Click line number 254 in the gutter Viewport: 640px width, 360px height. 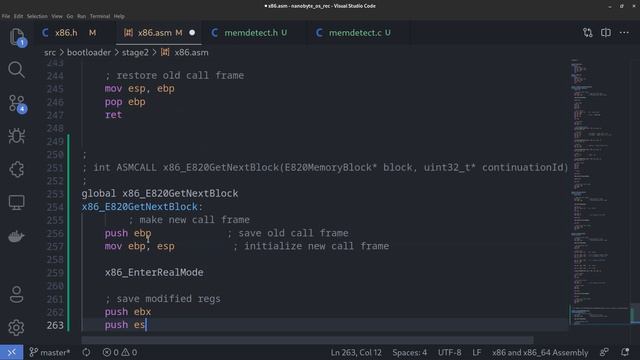[x=55, y=207]
